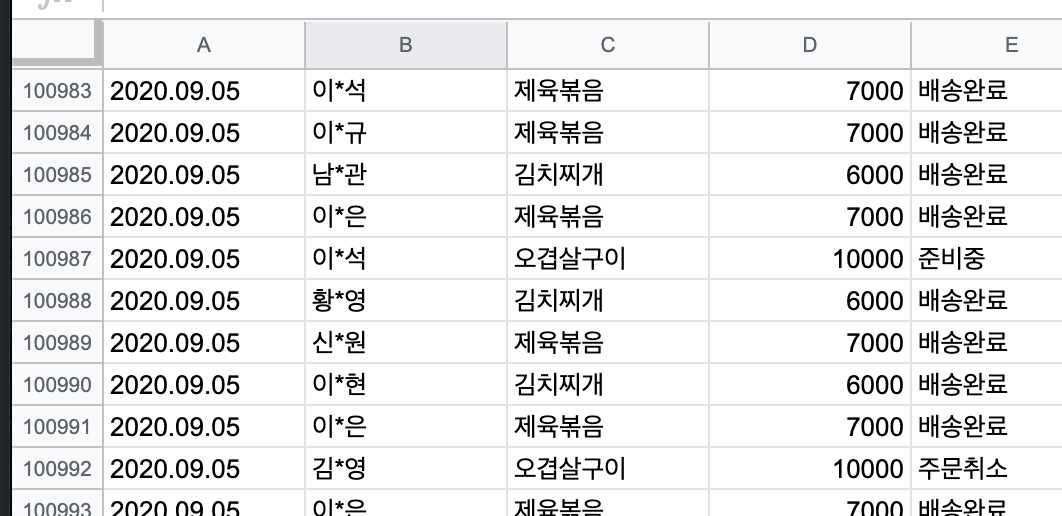This screenshot has height=516, width=1062.
Task: Select column D header
Action: [x=809, y=45]
